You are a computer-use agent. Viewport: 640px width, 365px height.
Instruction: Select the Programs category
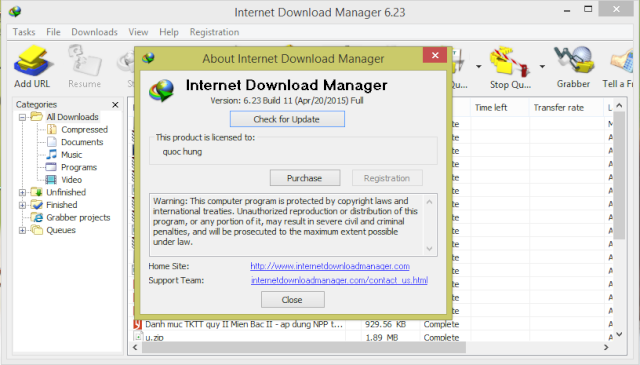(x=79, y=167)
